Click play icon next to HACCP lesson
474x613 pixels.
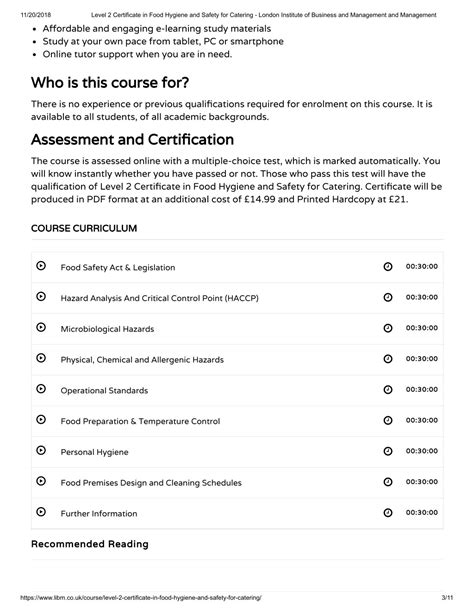point(41,297)
